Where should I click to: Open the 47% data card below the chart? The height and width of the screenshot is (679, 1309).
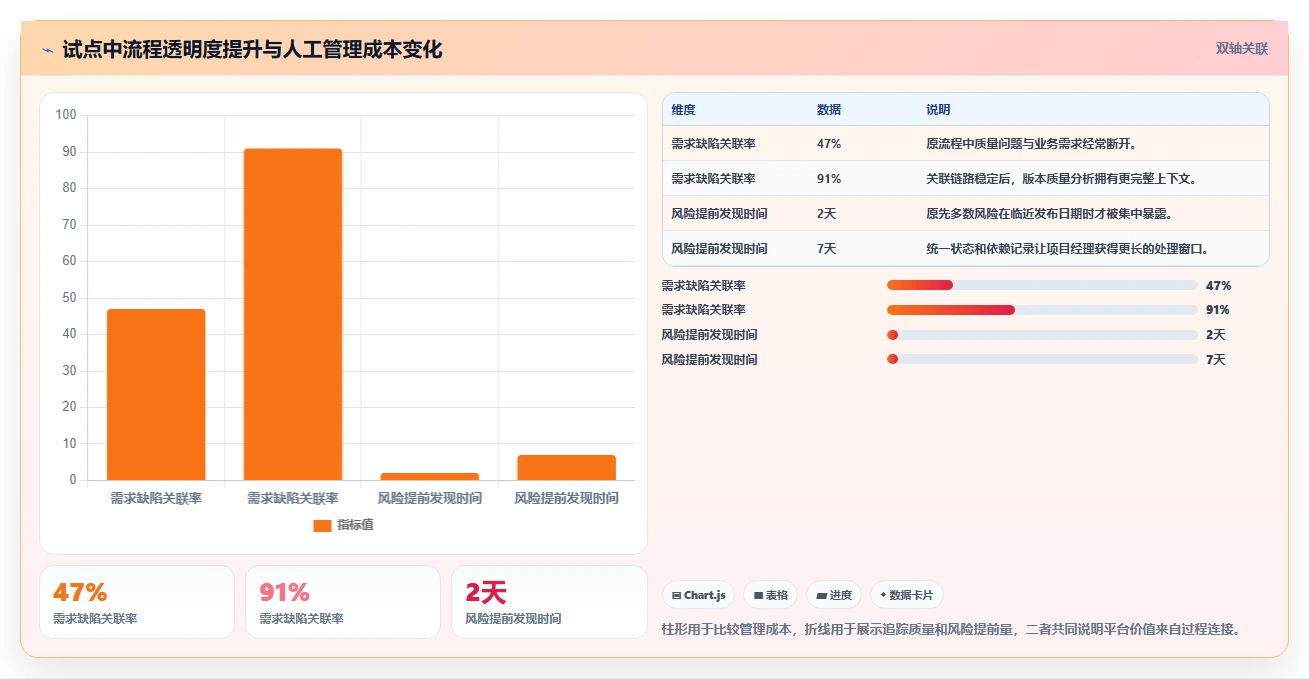(x=137, y=602)
